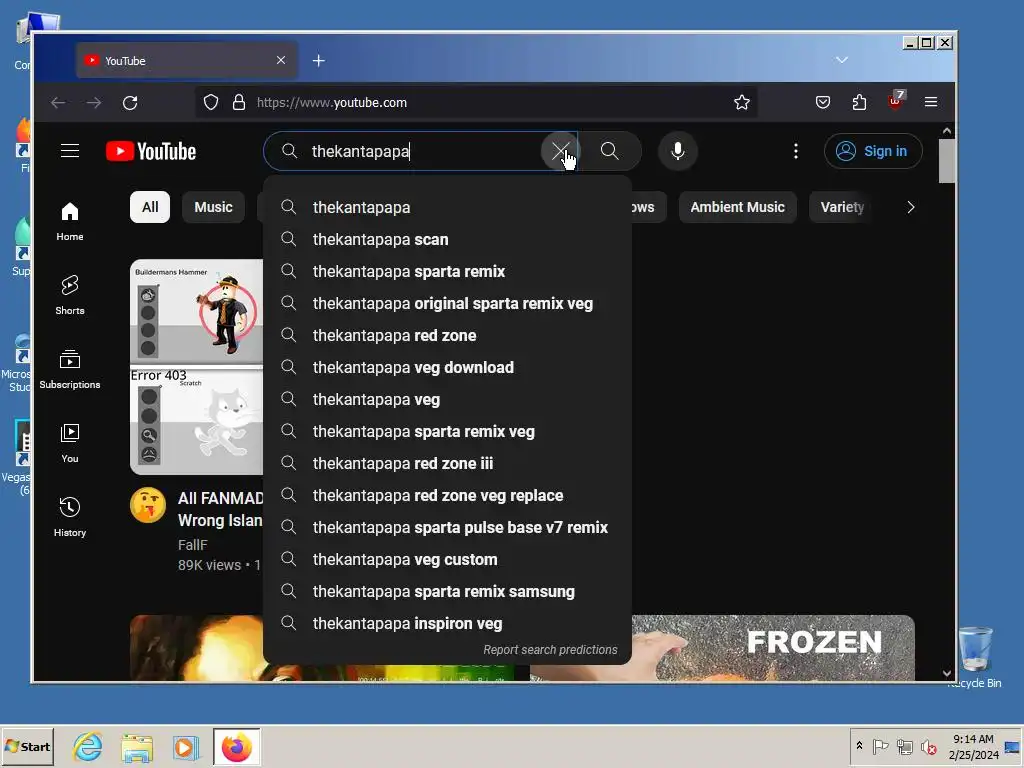This screenshot has height=768, width=1024.
Task: Select suggestion 'thekantapapa veg'
Action: tap(447, 400)
